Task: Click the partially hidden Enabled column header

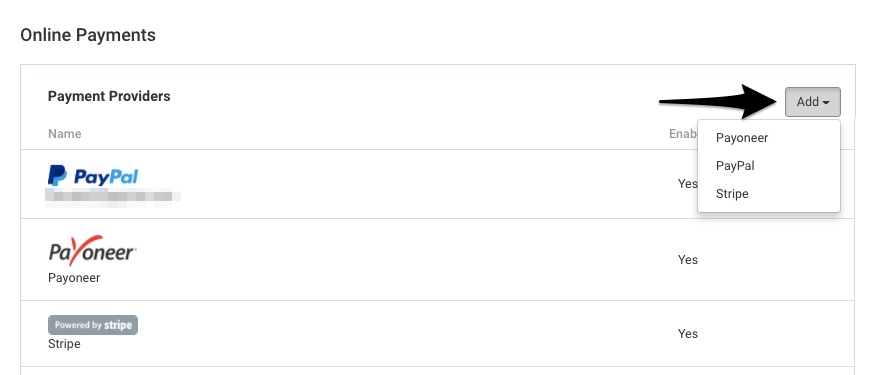Action: coord(683,134)
